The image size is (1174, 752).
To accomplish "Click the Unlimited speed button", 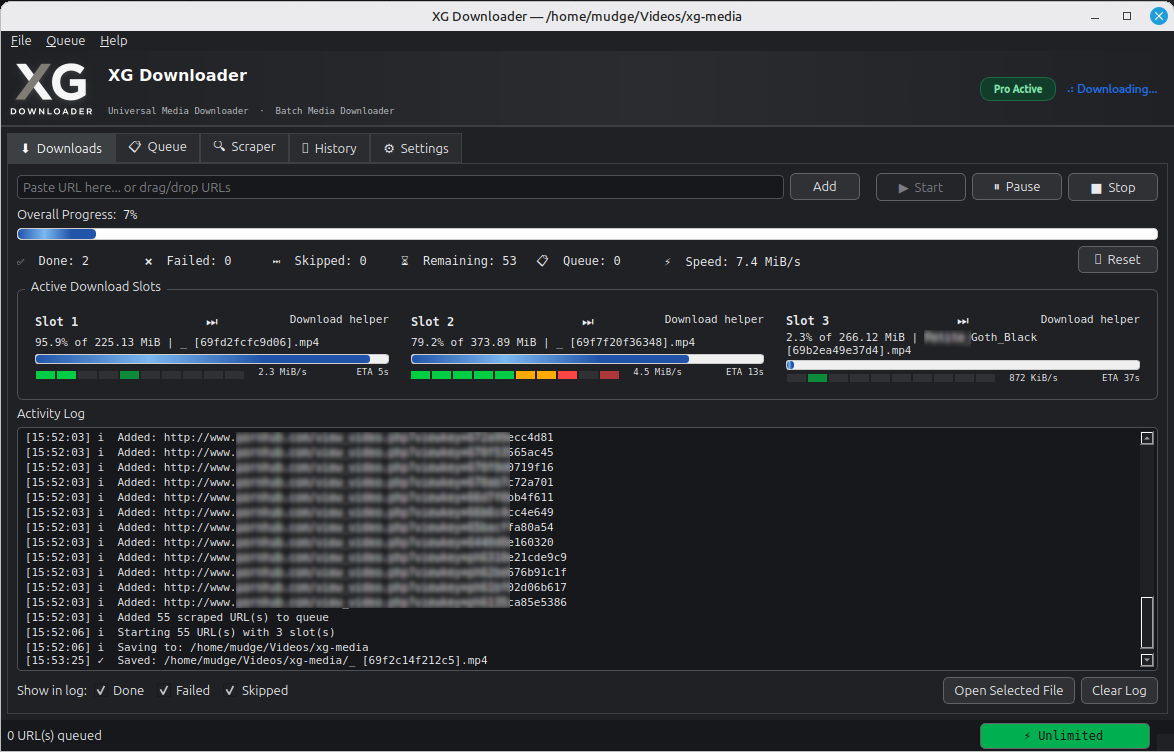I will (x=1064, y=736).
